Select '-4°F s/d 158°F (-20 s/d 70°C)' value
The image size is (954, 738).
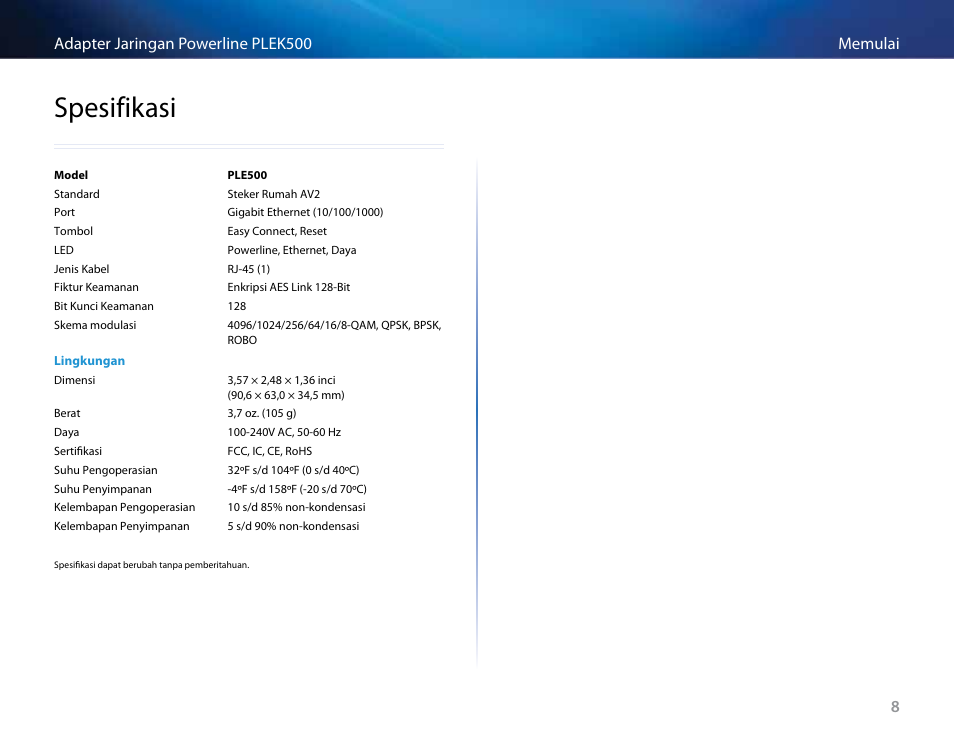click(297, 489)
